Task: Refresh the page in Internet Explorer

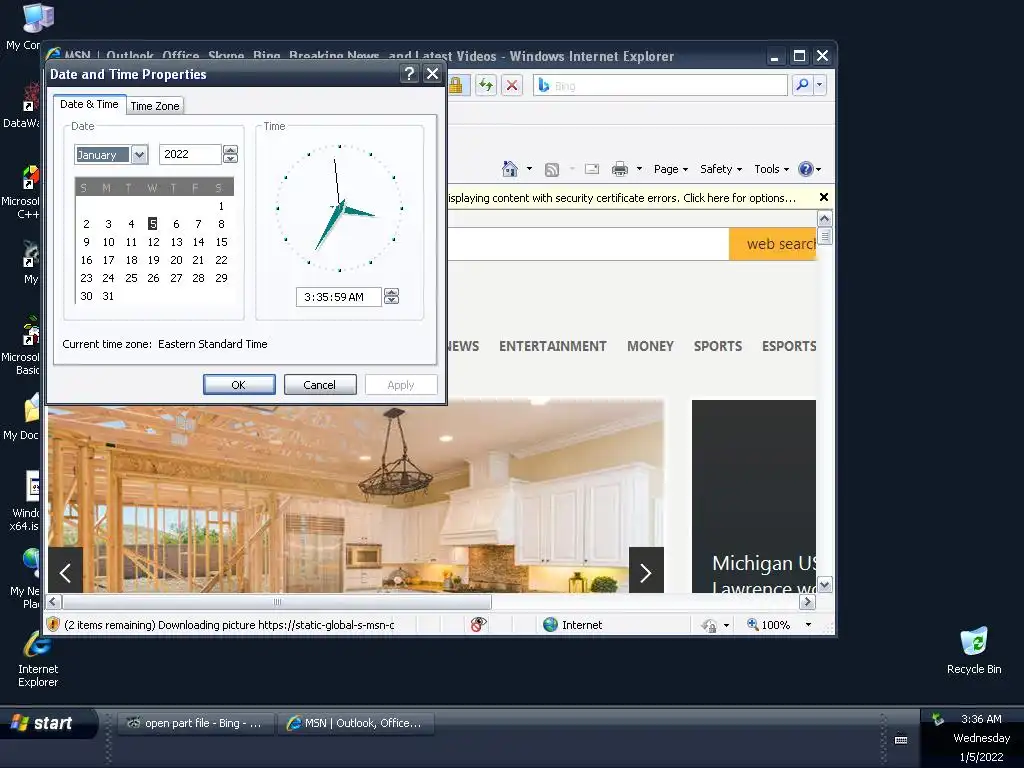Action: 486,85
